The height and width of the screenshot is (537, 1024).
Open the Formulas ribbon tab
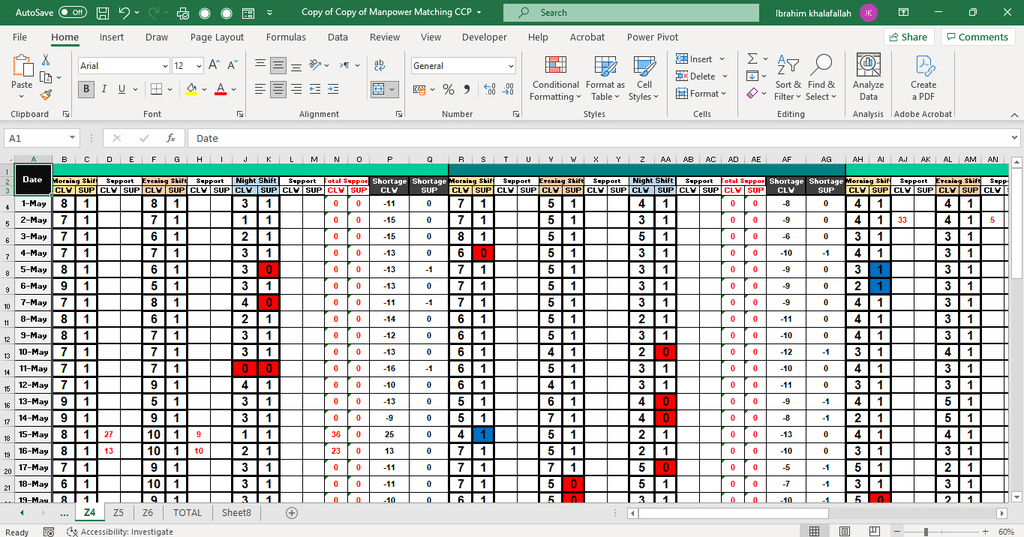285,37
